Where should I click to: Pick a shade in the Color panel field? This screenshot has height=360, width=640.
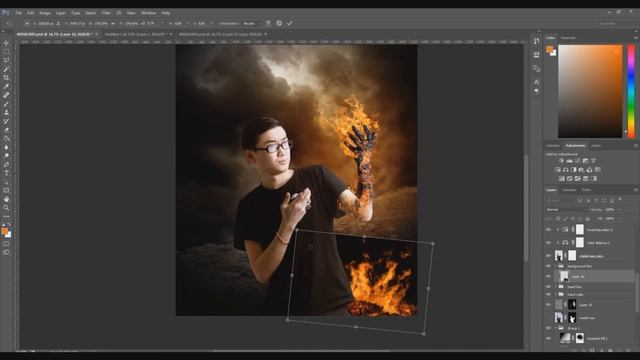[x=590, y=91]
